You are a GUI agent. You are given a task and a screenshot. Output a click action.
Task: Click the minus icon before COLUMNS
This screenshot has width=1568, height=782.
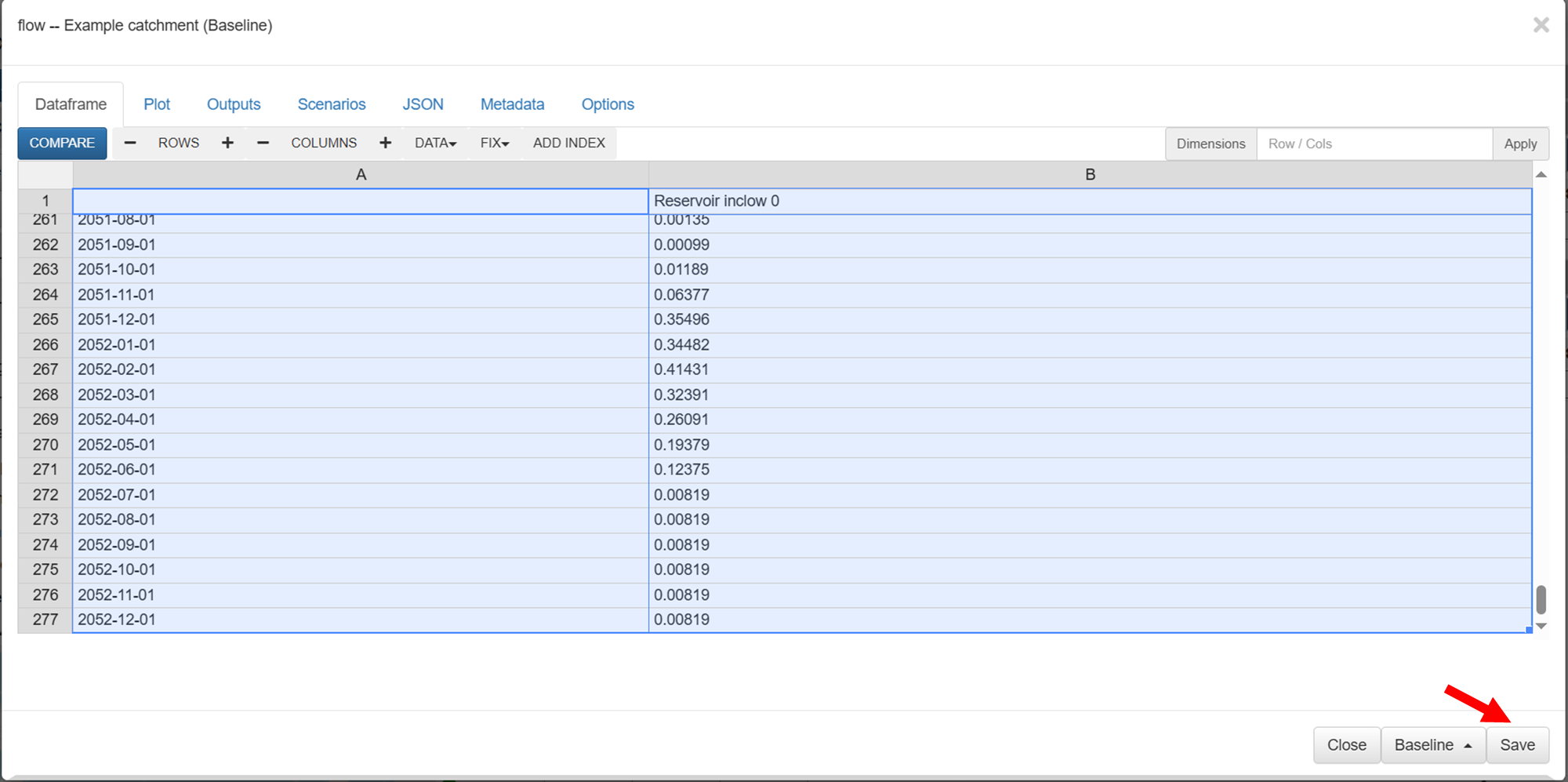coord(263,143)
